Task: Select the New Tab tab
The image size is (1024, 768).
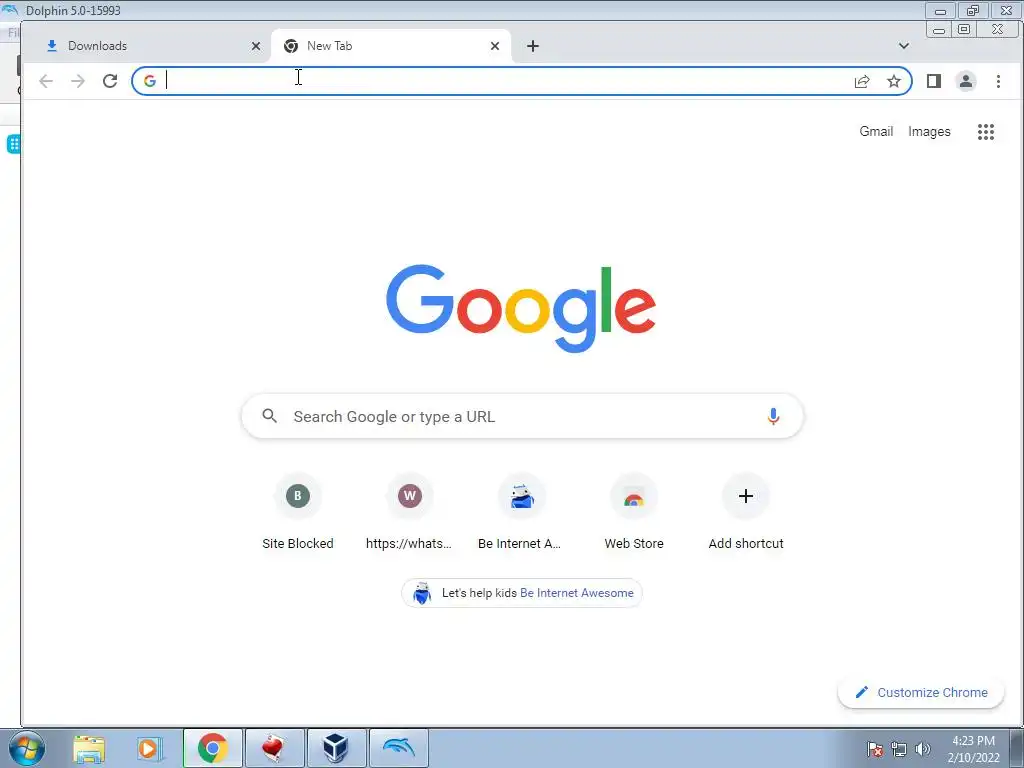Action: 391,46
